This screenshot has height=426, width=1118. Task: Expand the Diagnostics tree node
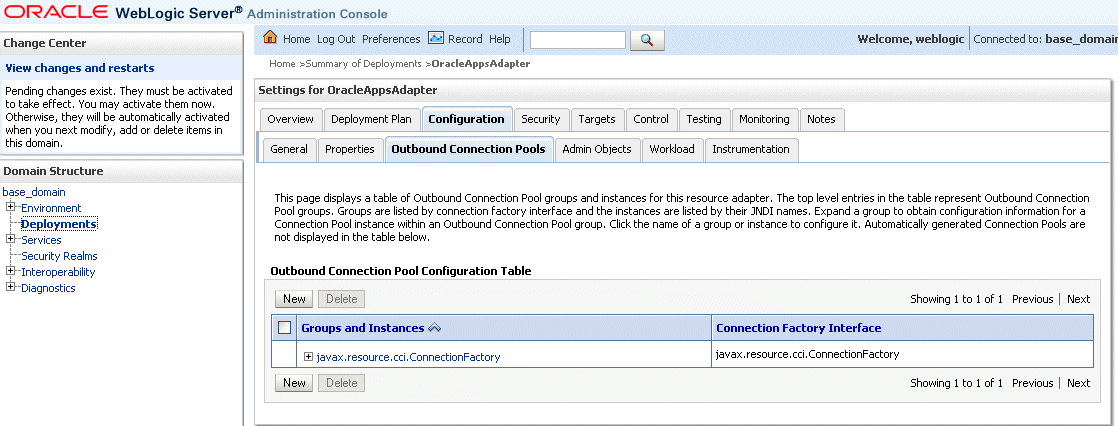(x=11, y=288)
